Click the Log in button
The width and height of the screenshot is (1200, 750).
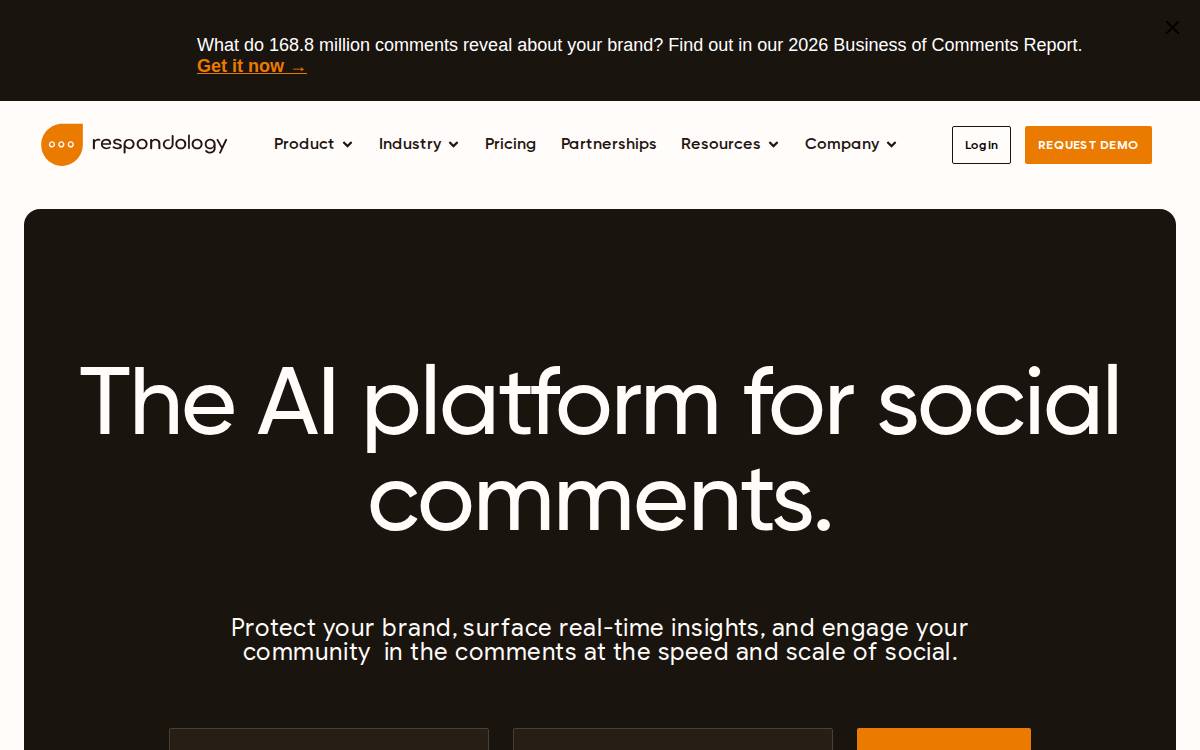(x=981, y=145)
